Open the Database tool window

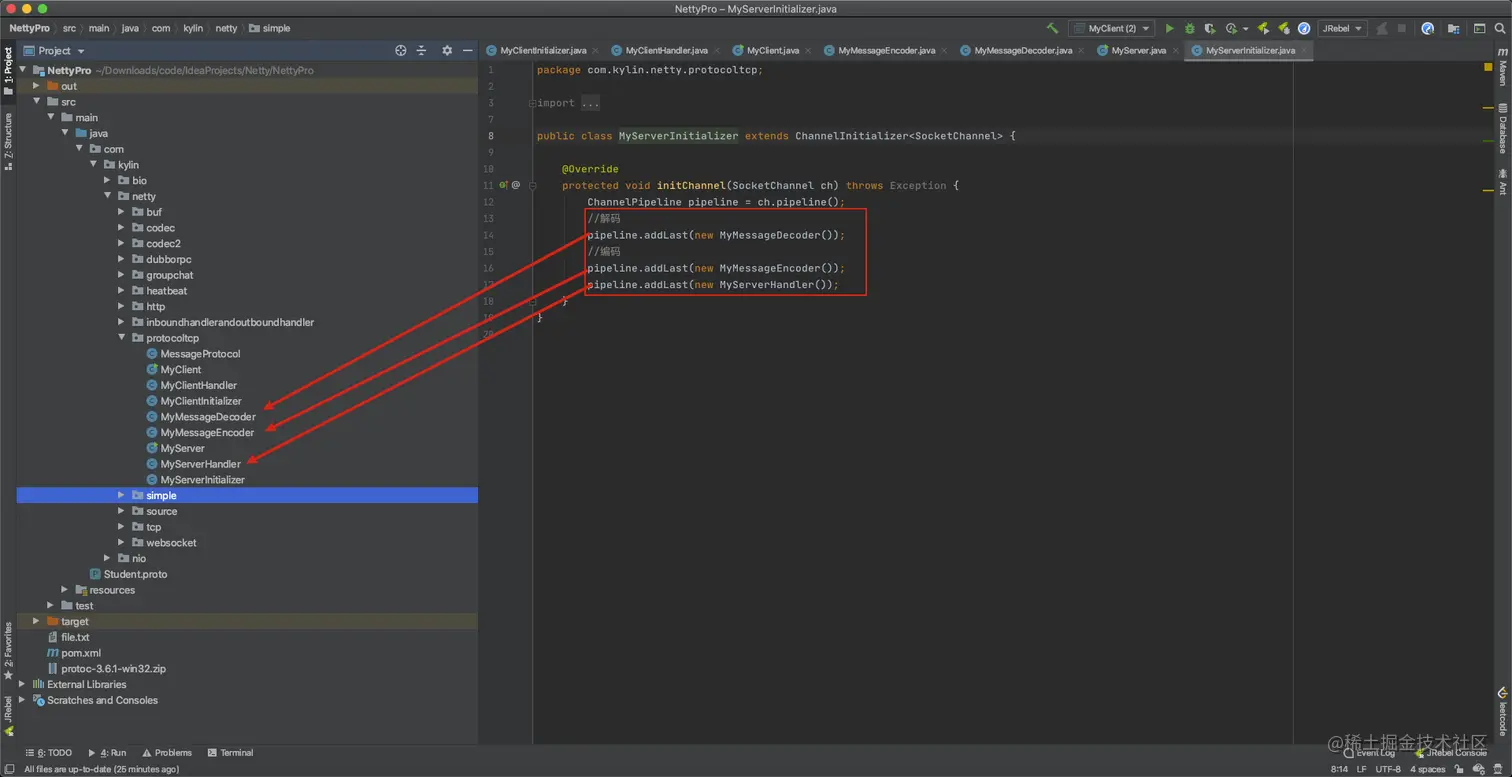click(x=1502, y=128)
